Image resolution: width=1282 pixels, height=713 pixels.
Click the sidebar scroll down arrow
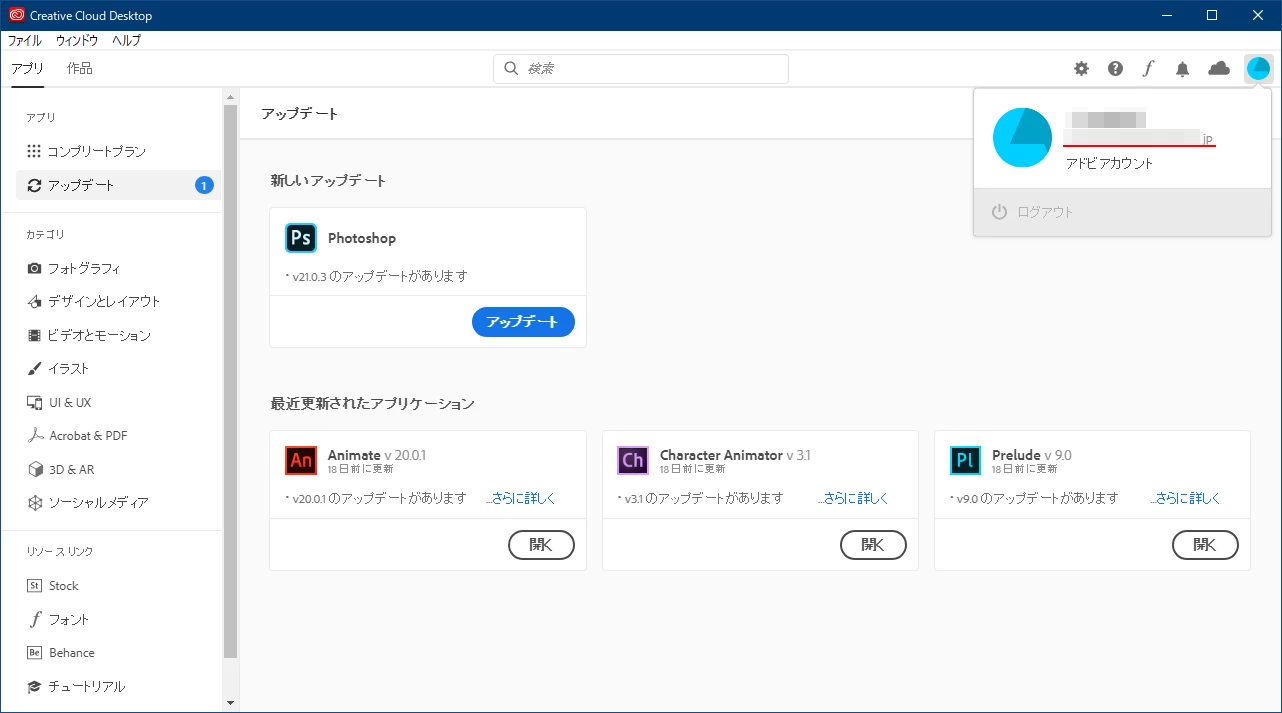(231, 703)
